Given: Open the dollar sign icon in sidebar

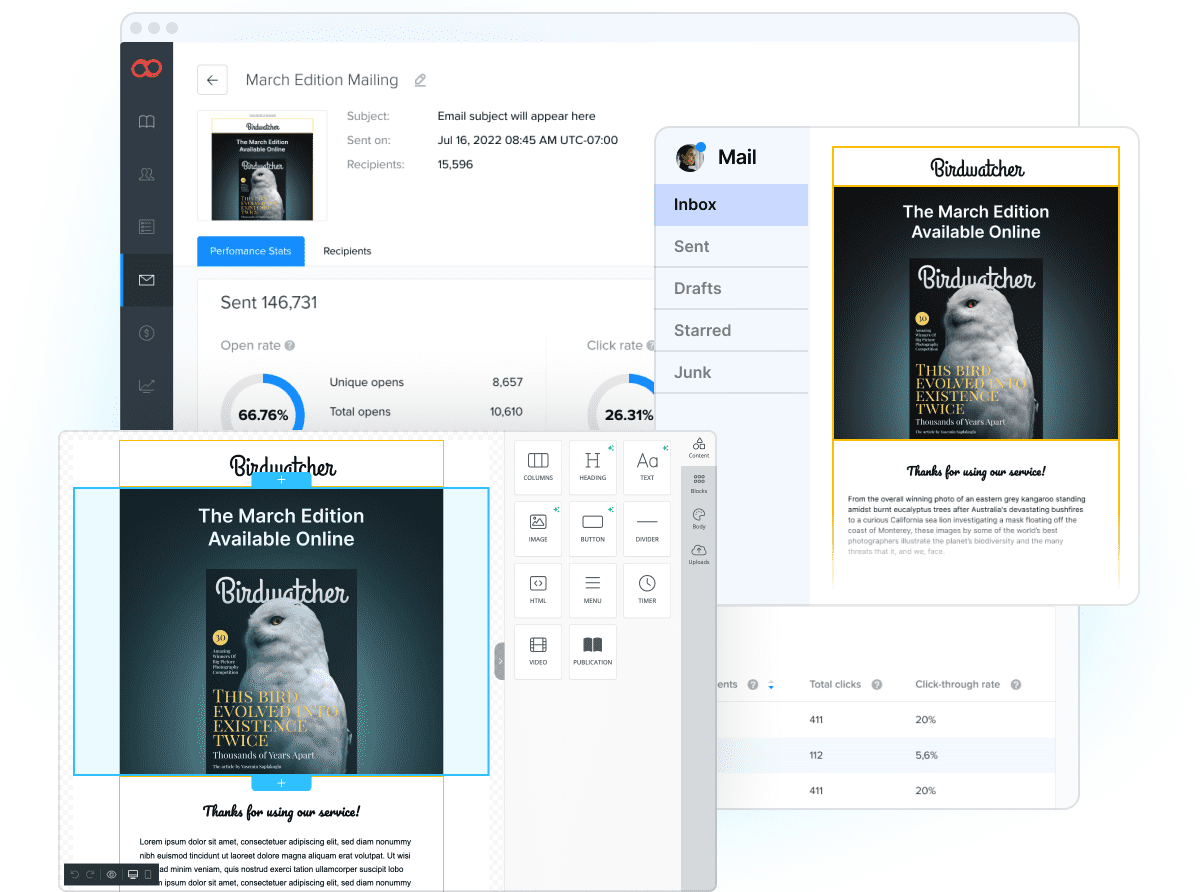Looking at the screenshot, I should (147, 333).
